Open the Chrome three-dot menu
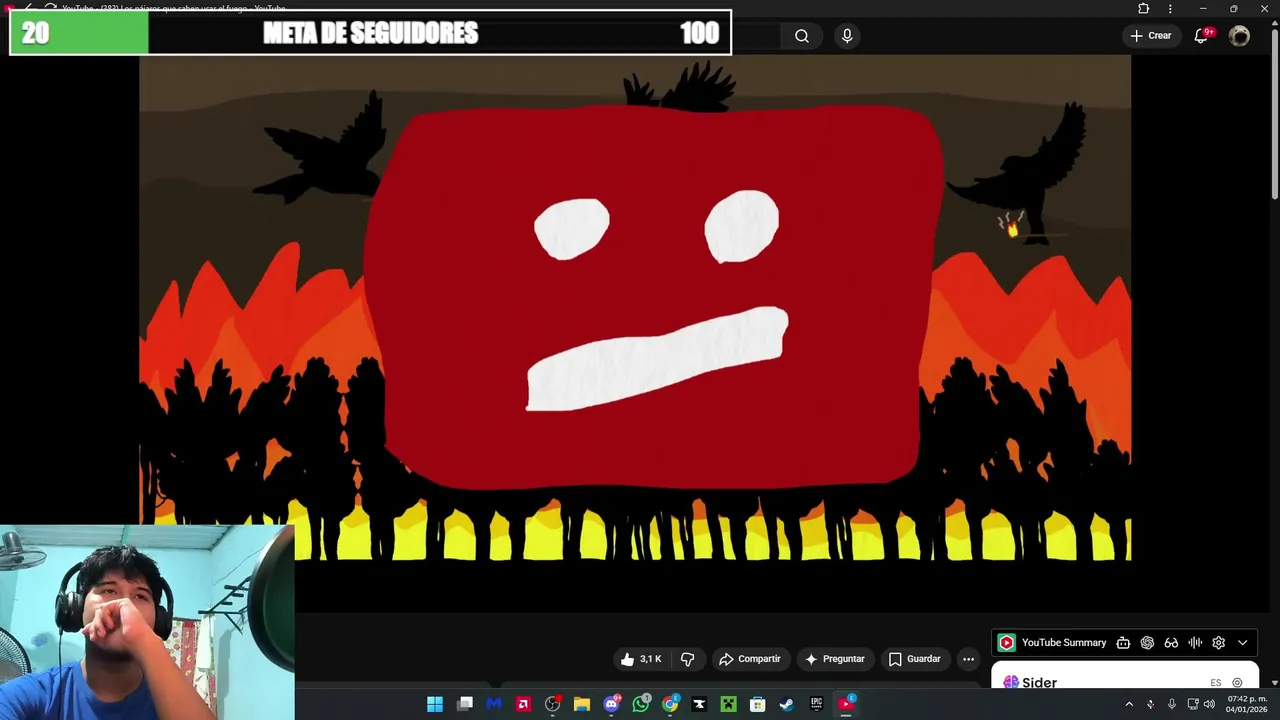The image size is (1280, 720). [x=1170, y=9]
